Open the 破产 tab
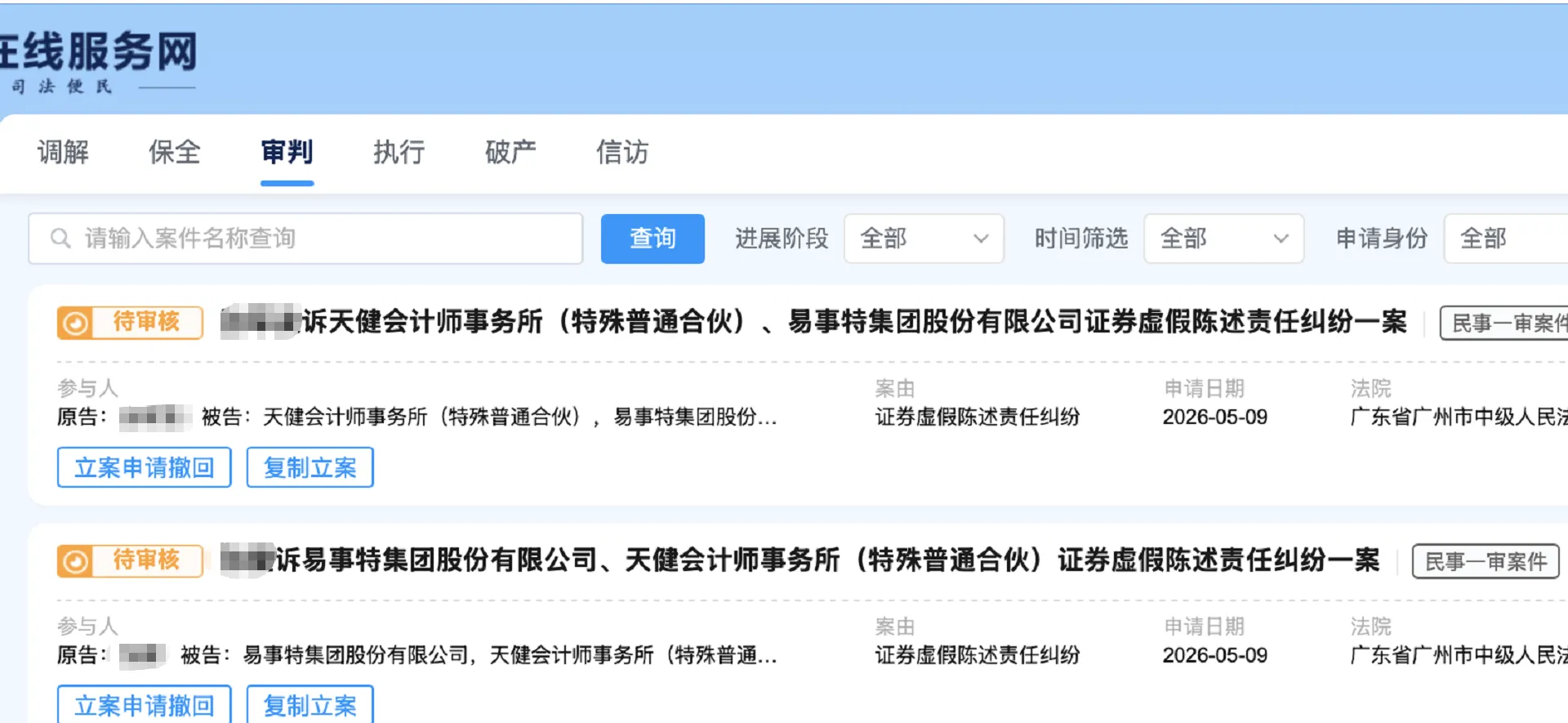Screen dimensions: 1568x723 click(x=510, y=152)
